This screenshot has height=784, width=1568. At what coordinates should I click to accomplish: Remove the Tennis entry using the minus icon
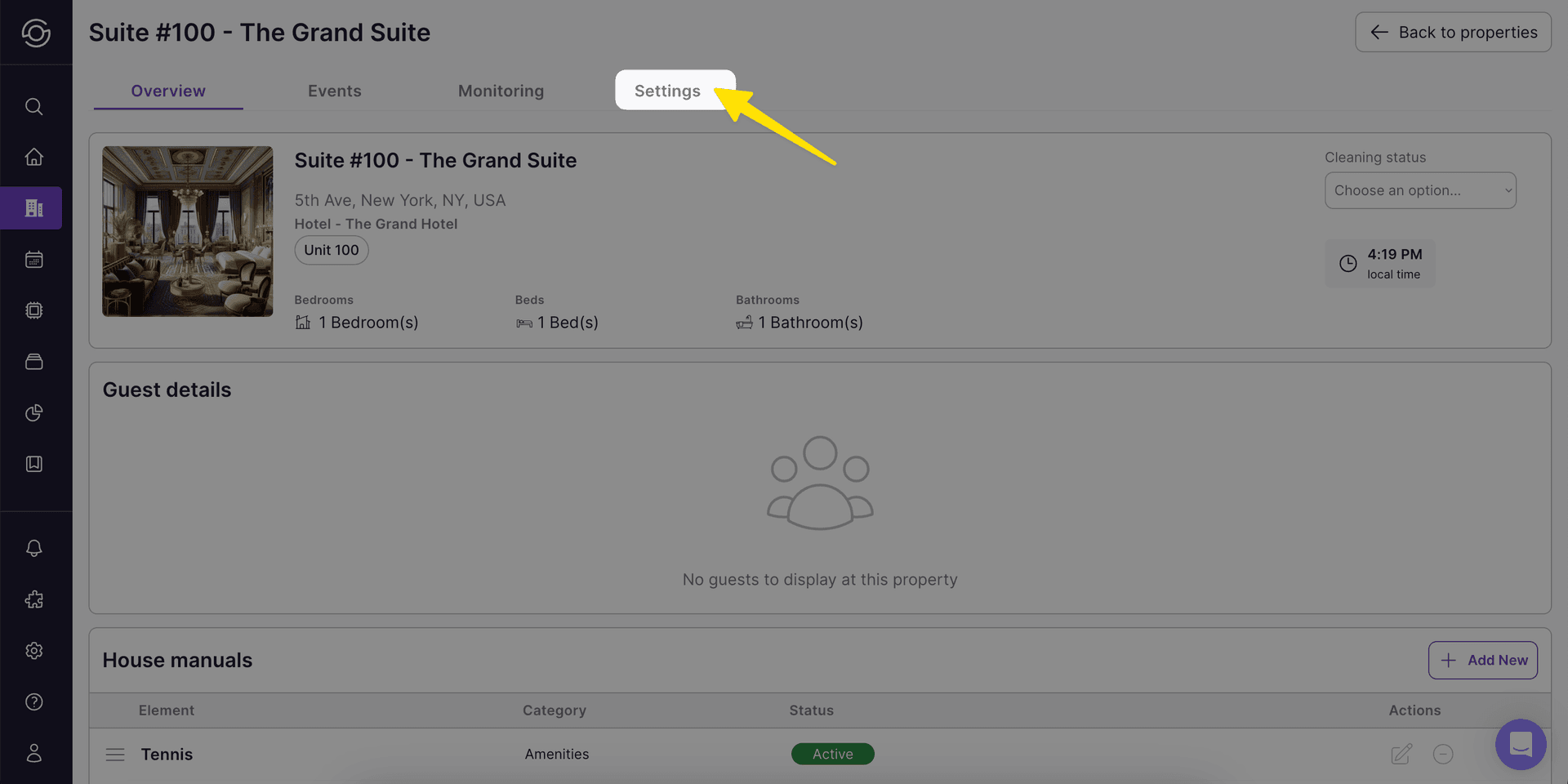pyautogui.click(x=1443, y=754)
